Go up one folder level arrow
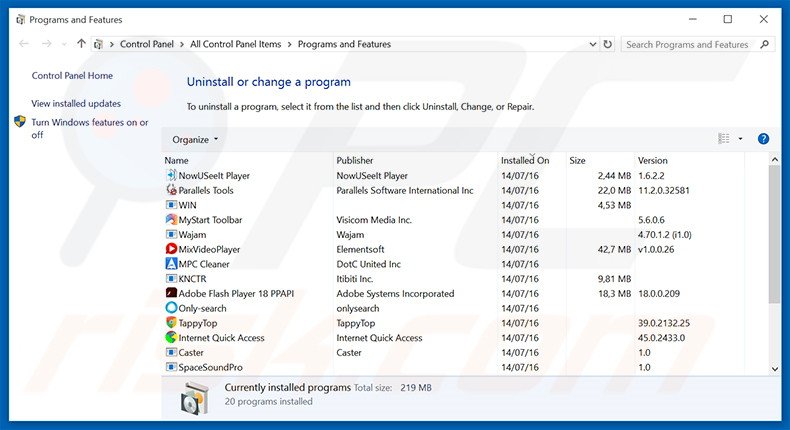The height and width of the screenshot is (430, 790). (x=81, y=44)
